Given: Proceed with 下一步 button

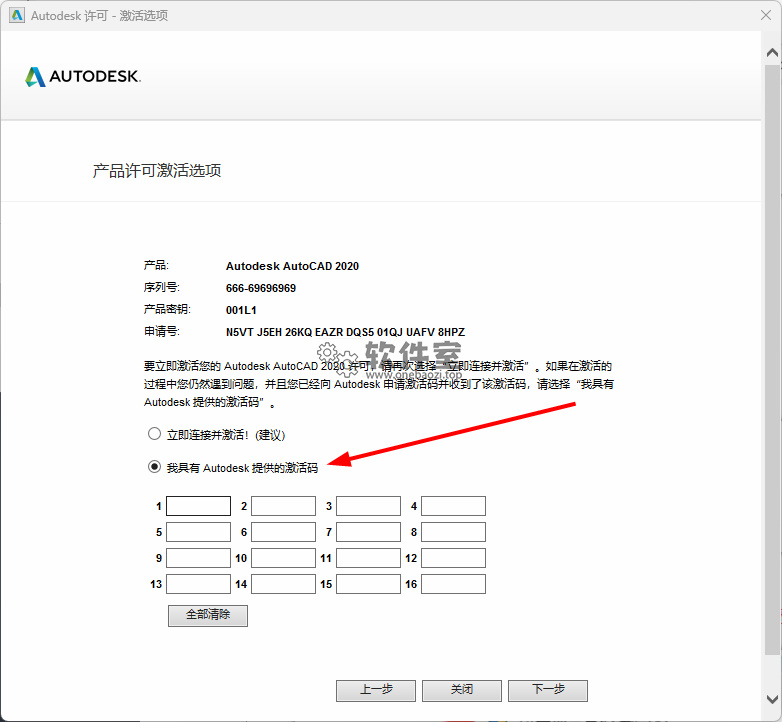Looking at the screenshot, I should pyautogui.click(x=548, y=691).
